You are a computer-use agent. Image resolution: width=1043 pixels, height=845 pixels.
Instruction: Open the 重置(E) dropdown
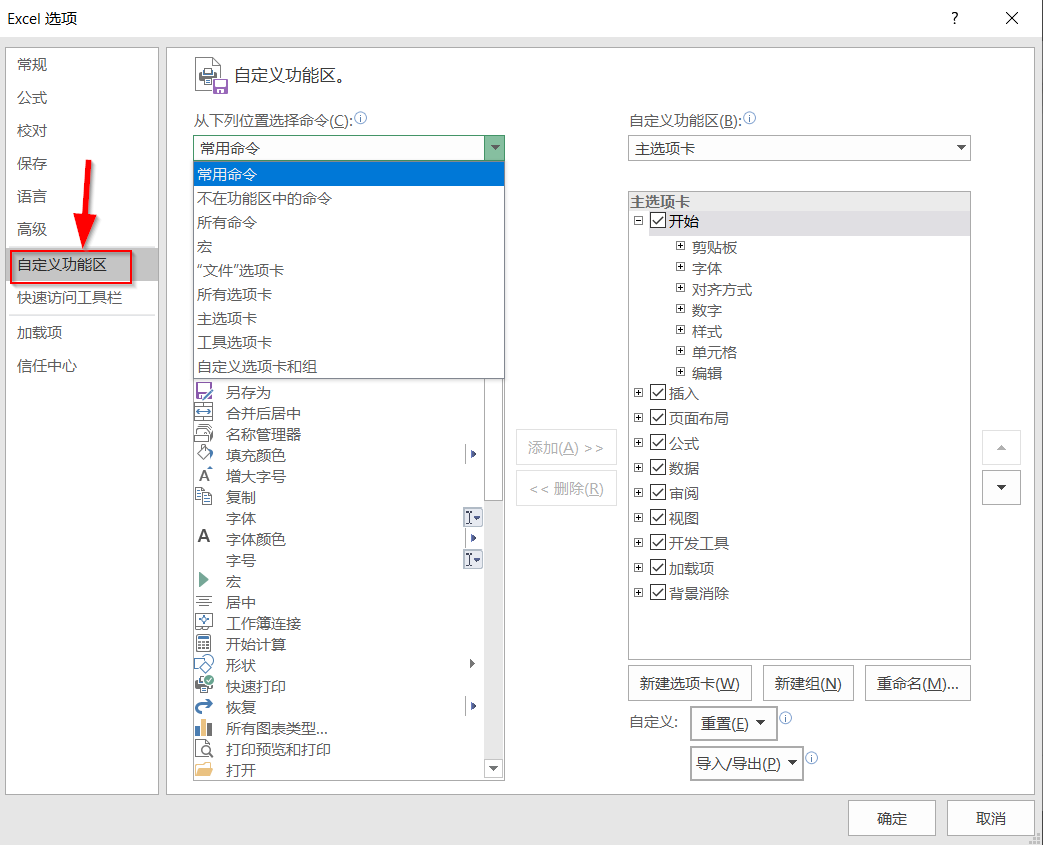point(734,723)
